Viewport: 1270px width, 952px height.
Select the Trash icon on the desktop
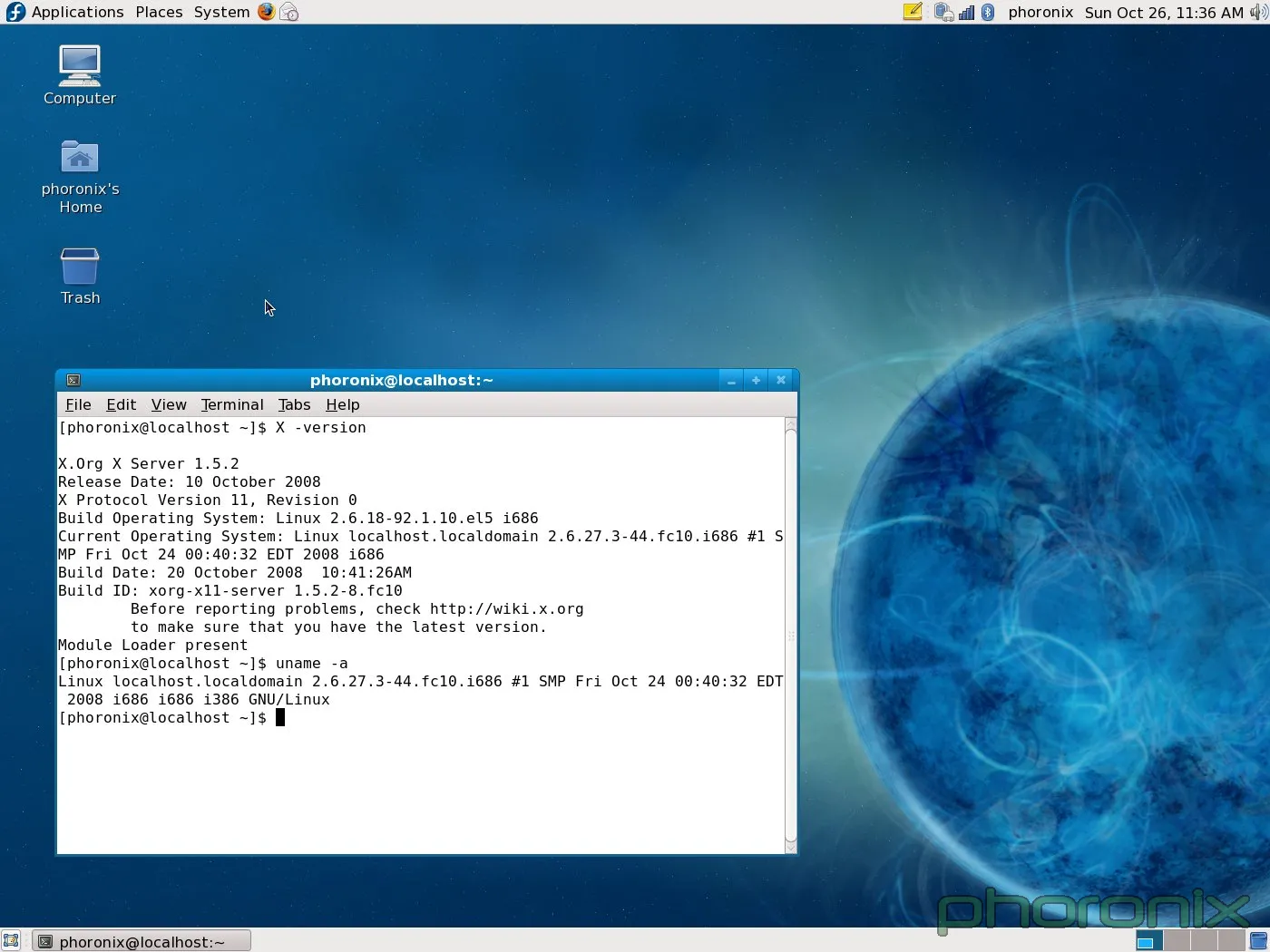[80, 277]
